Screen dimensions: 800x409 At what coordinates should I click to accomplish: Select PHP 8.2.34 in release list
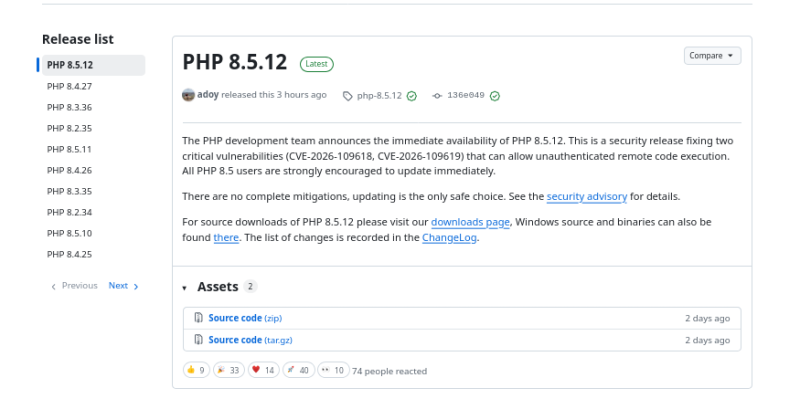pos(69,212)
